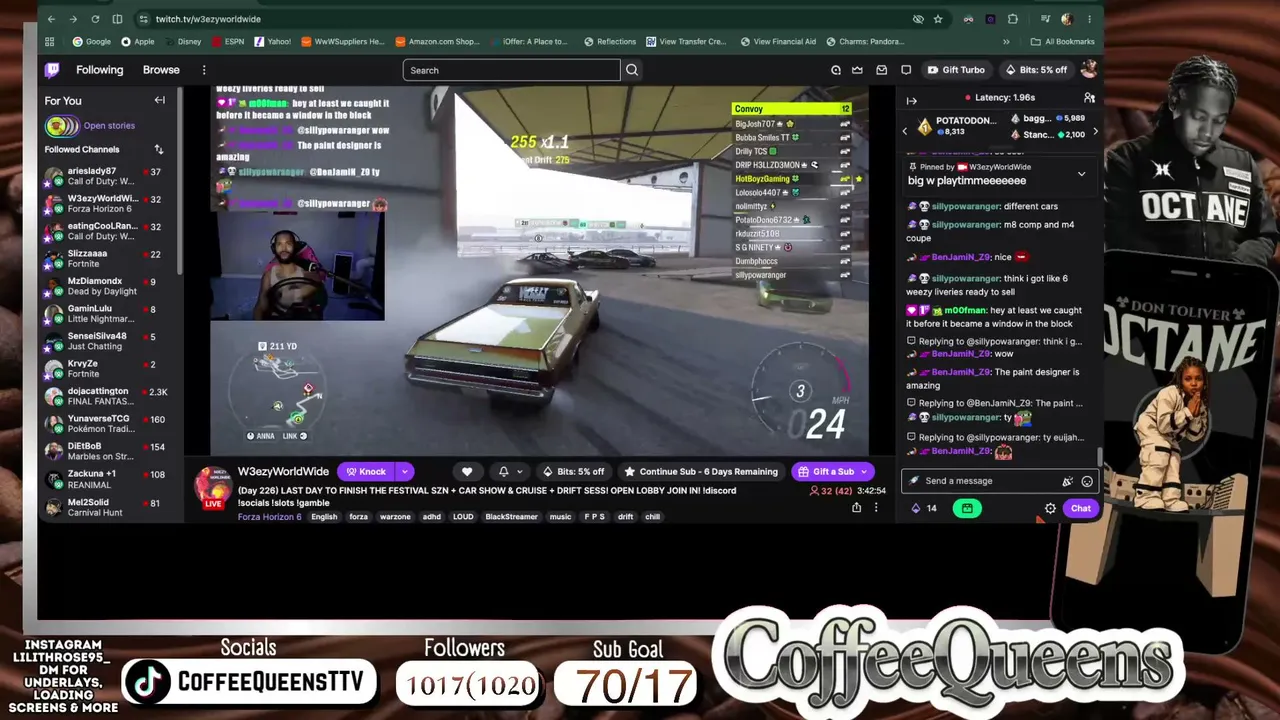Image resolution: width=1280 pixels, height=720 pixels.
Task: Expand the pinned chat message
Action: point(1081,174)
